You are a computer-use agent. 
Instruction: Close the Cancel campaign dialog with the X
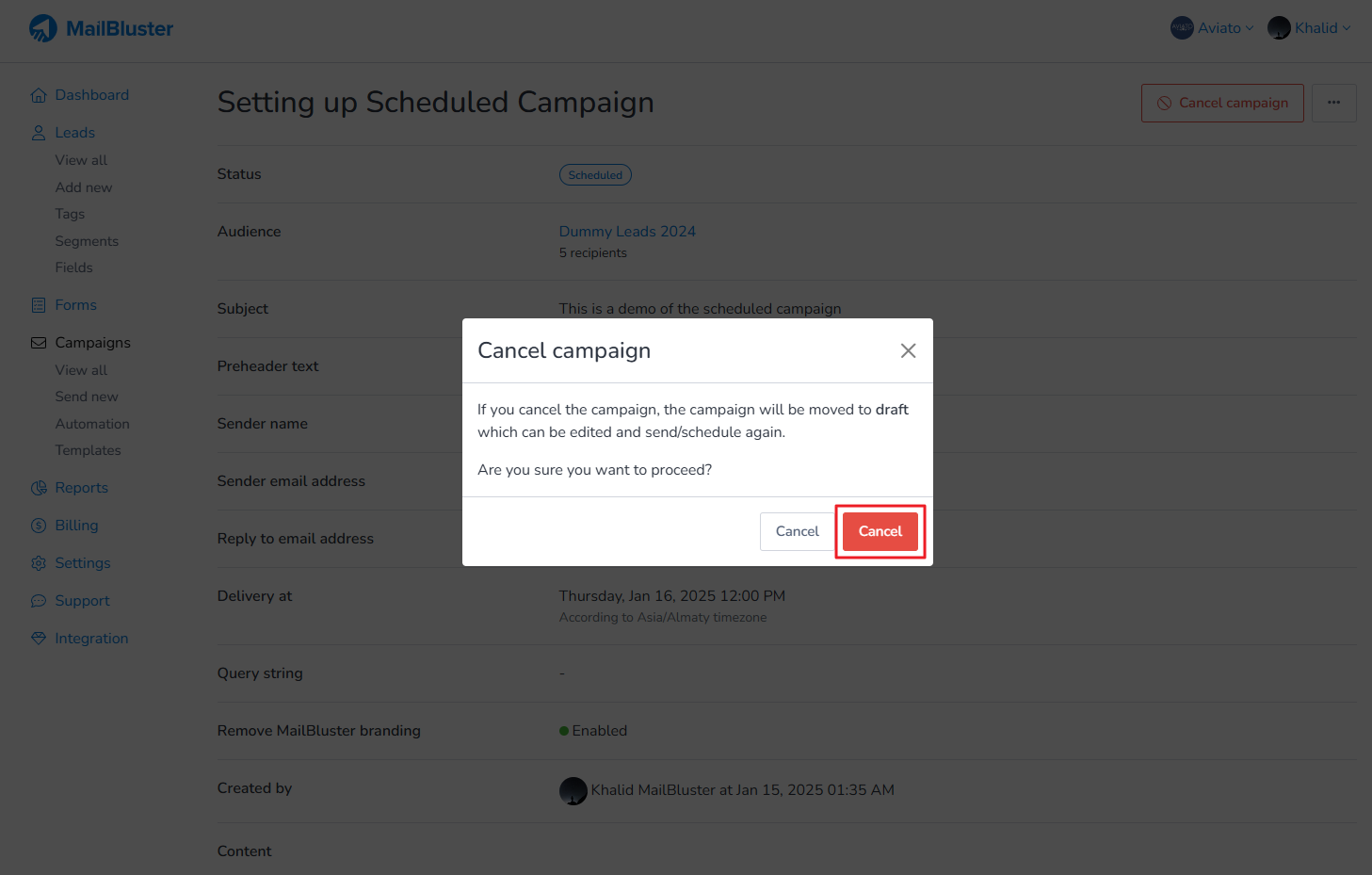908,349
